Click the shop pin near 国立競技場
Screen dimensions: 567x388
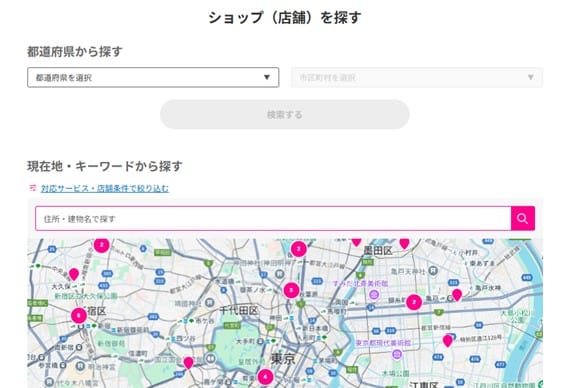(x=188, y=363)
